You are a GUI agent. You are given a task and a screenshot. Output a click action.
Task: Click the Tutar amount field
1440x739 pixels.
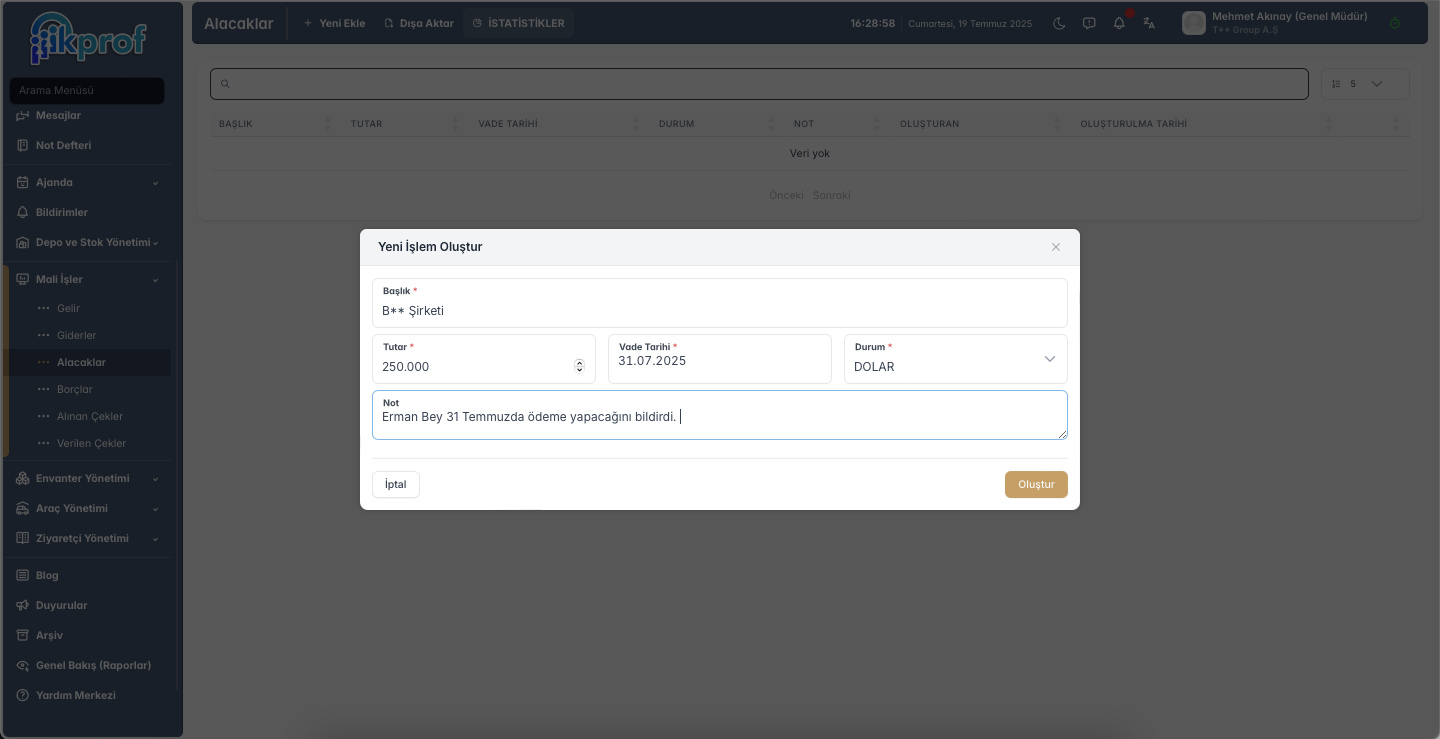click(484, 359)
